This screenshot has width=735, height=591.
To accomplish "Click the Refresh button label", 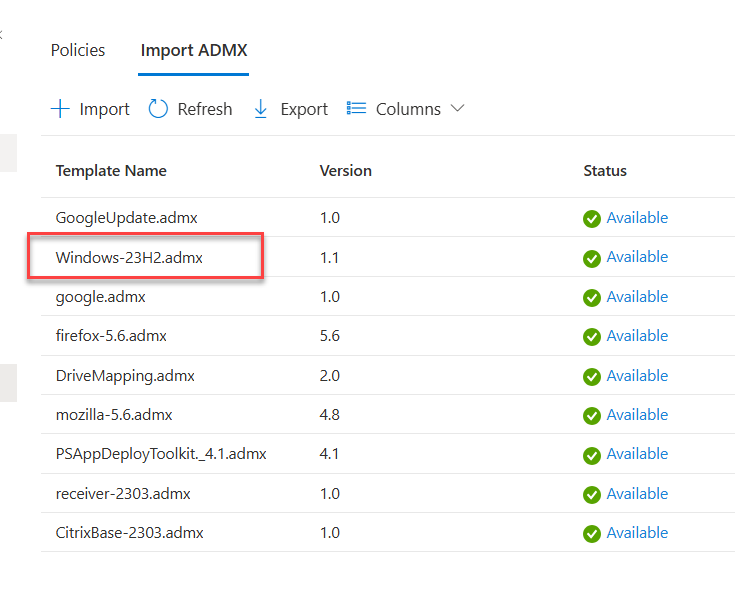I will 205,109.
